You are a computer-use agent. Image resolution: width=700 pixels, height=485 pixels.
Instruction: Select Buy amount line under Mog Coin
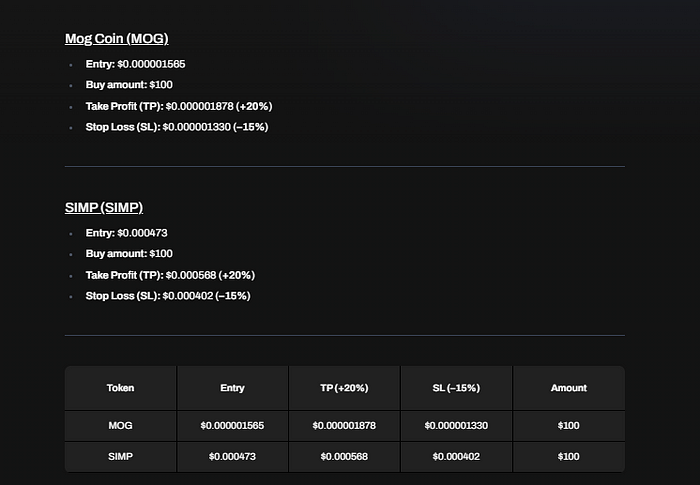click(129, 85)
